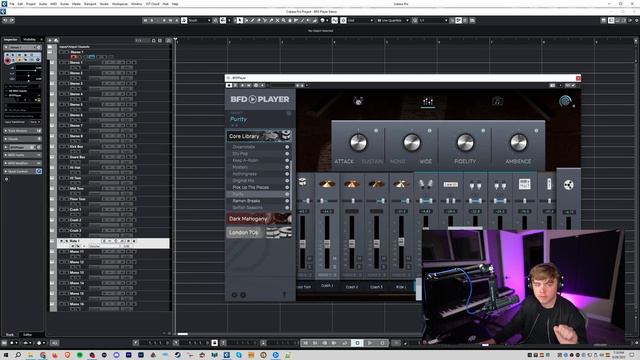Open Windows Start menu

tap(5, 355)
